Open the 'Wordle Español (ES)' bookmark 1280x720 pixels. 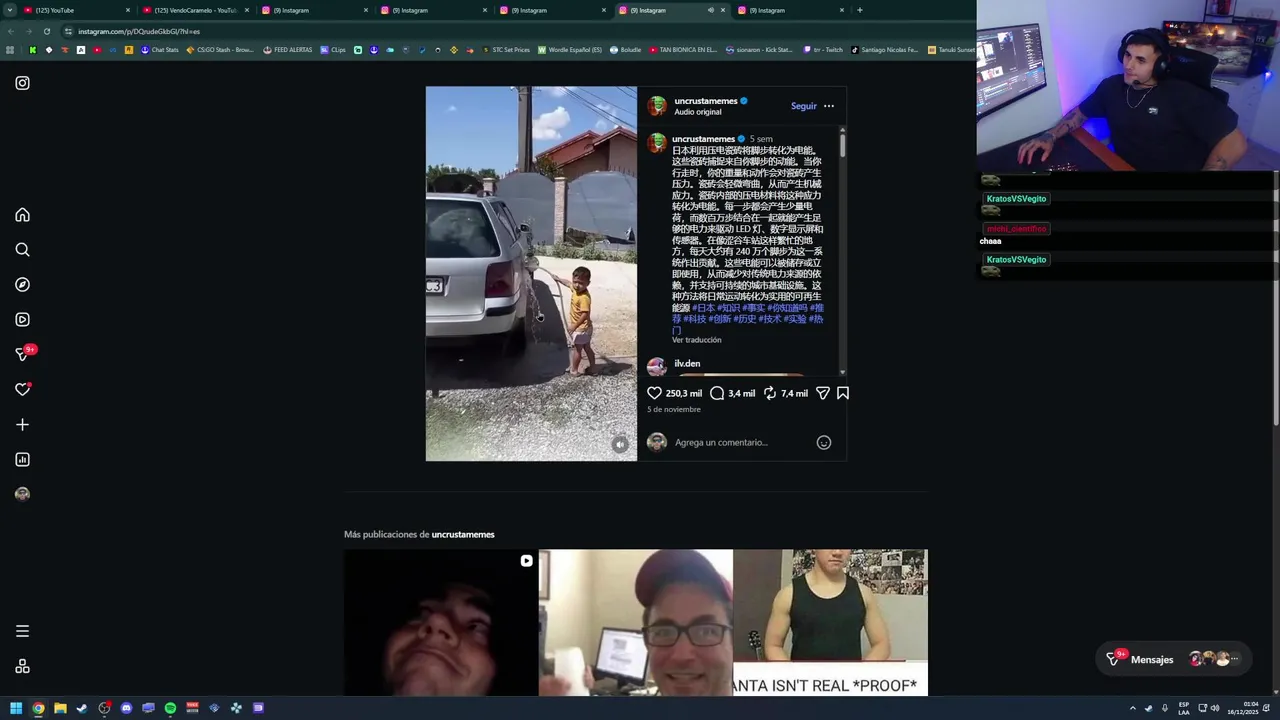point(570,49)
